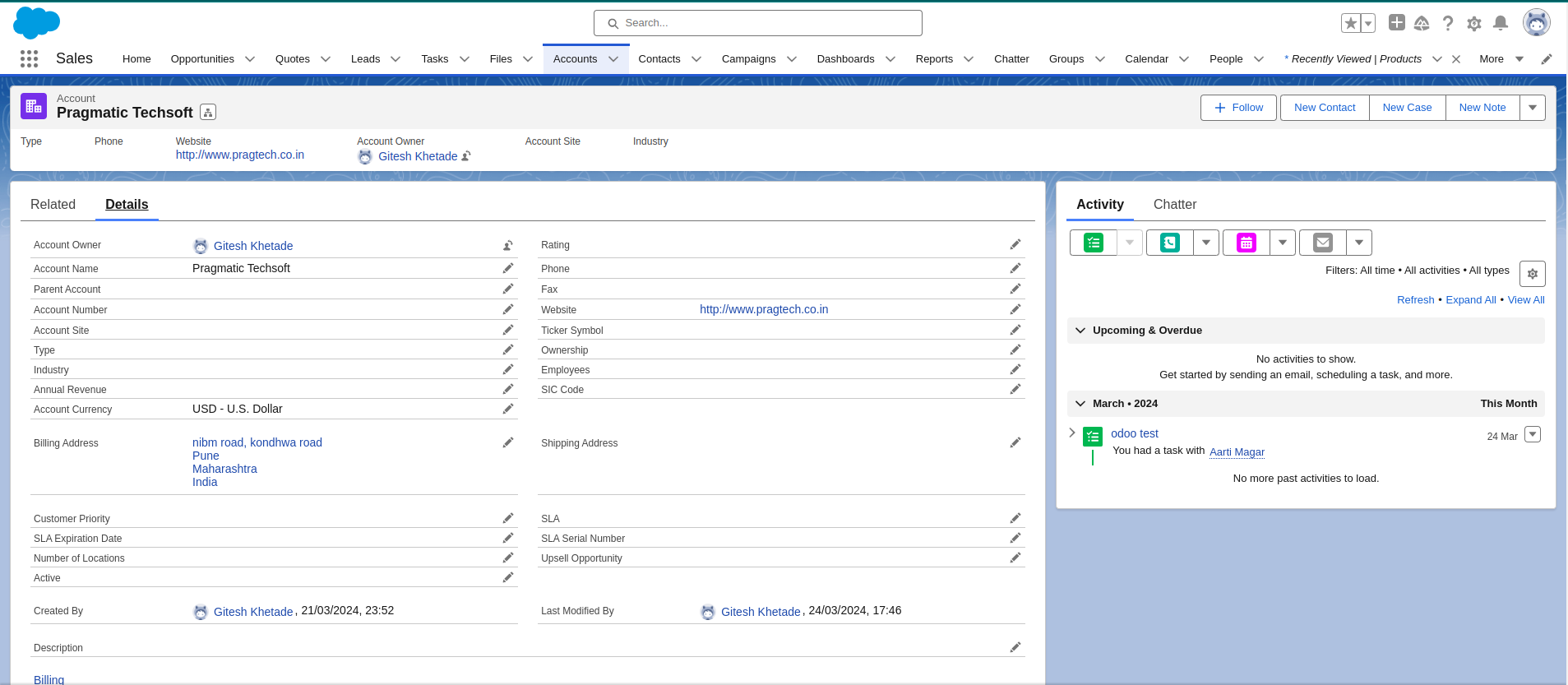Open the activity timeline settings gear
The image size is (1568, 685).
click(1533, 274)
